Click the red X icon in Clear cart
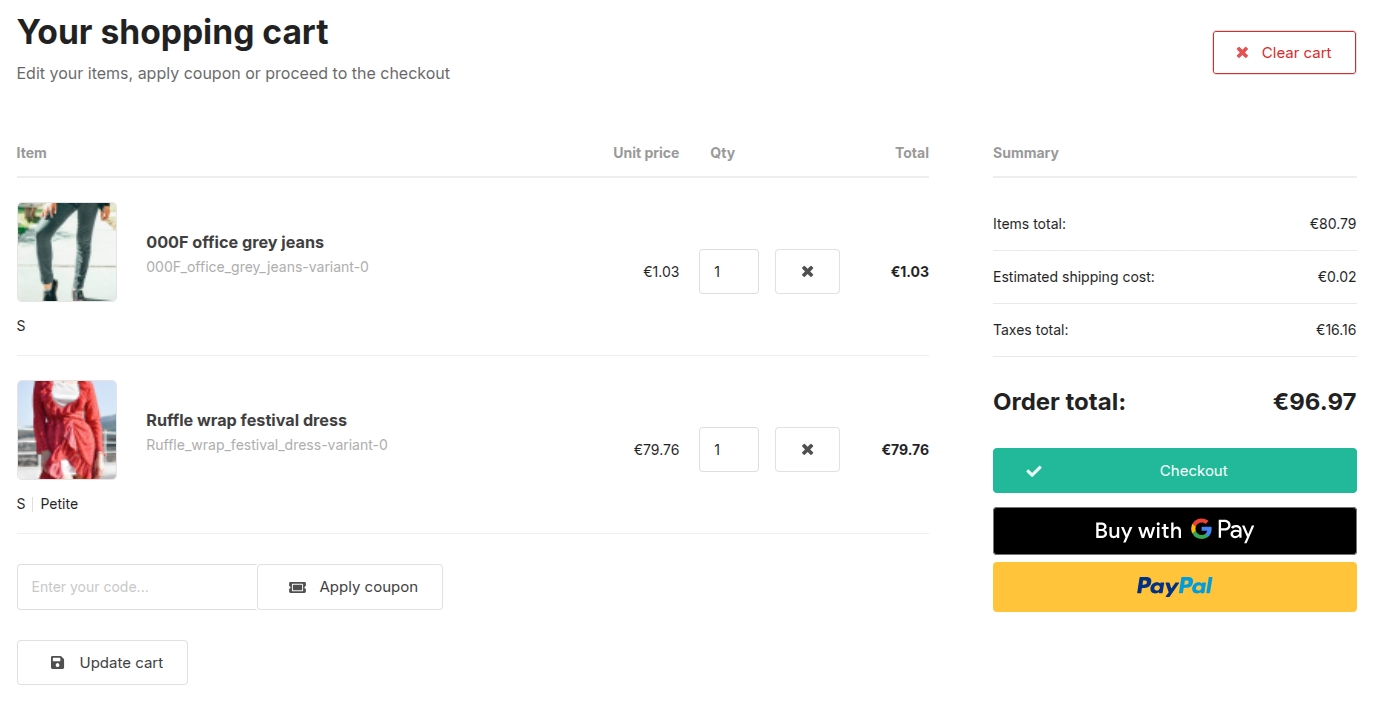The image size is (1386, 702). 1242,53
